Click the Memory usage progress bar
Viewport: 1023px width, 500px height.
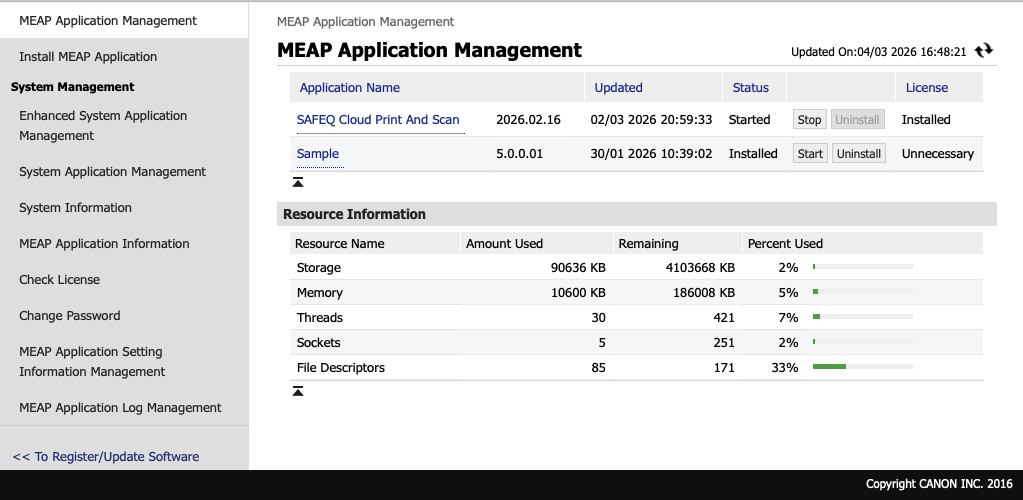click(x=863, y=291)
